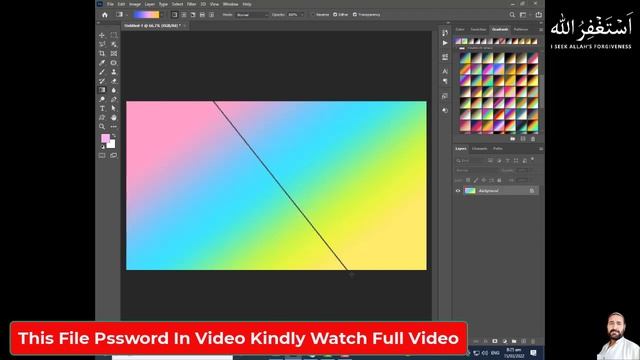Open the Gradients panel menu

541,29
